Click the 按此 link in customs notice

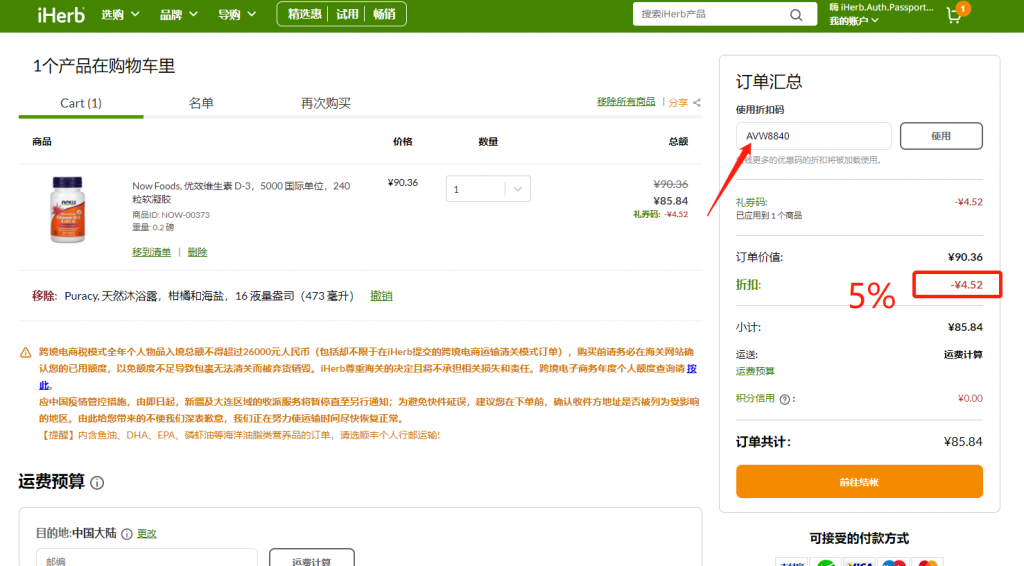[x=691, y=369]
